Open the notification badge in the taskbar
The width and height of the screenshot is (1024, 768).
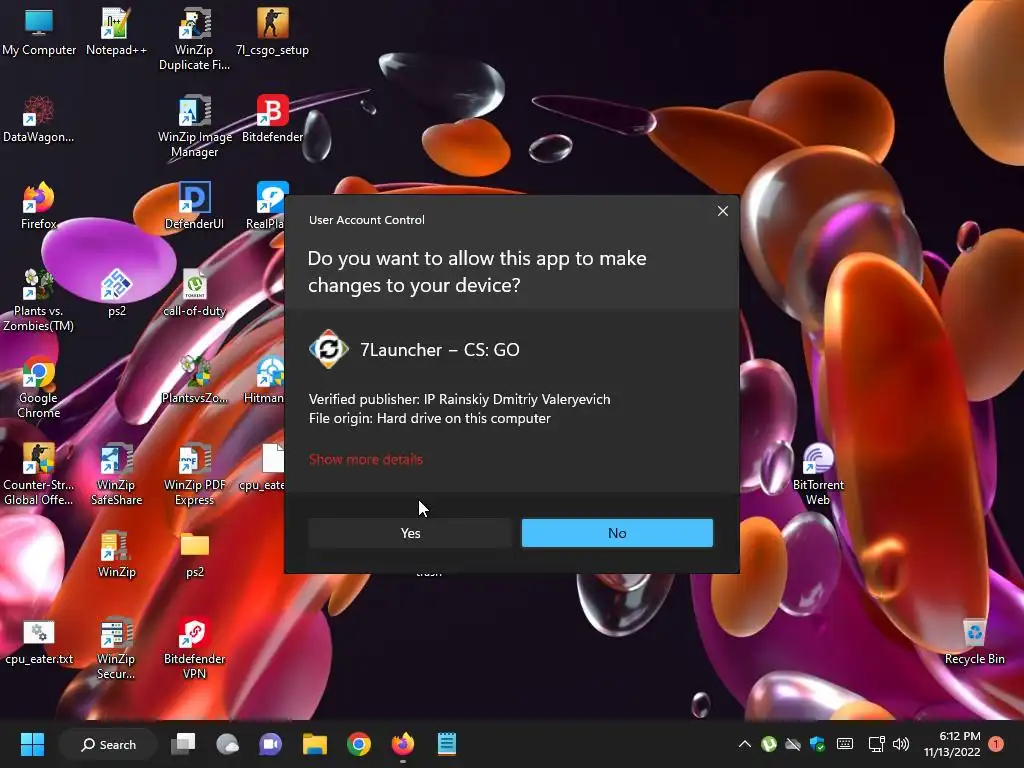tap(996, 744)
